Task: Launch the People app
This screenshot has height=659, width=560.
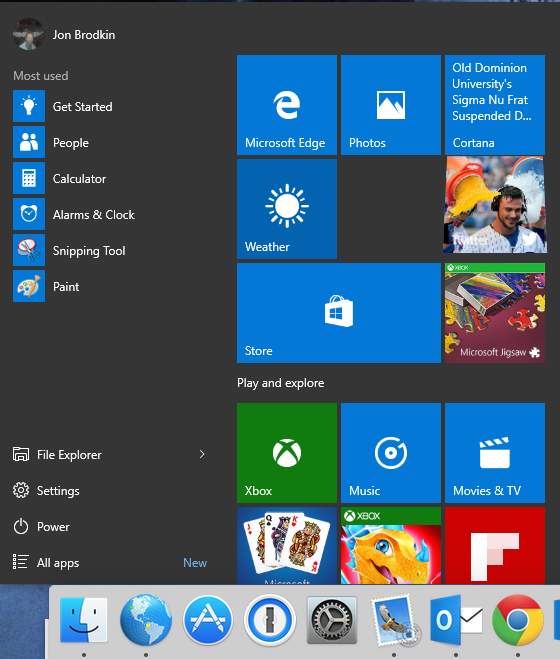Action: tap(51, 142)
